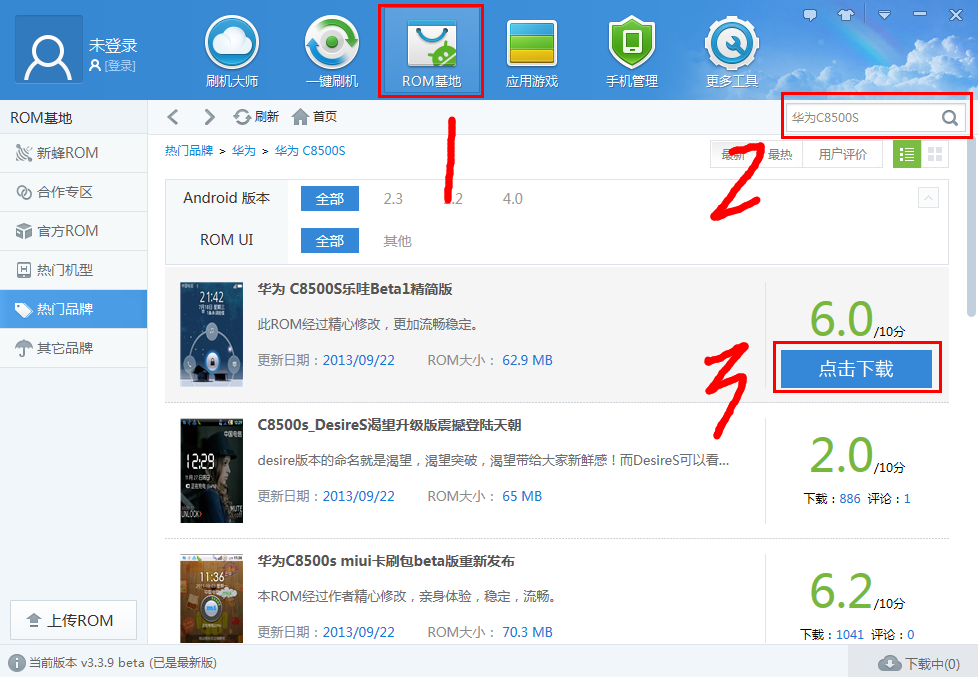Open the 更多工具 wrench icon
This screenshot has height=677, width=978.
point(732,52)
